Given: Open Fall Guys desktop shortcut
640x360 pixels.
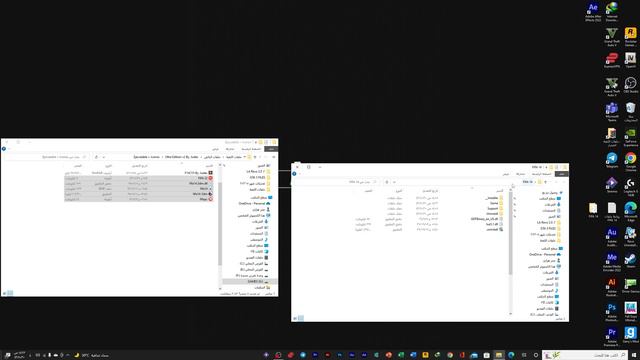Looking at the screenshot, I should point(630,311).
